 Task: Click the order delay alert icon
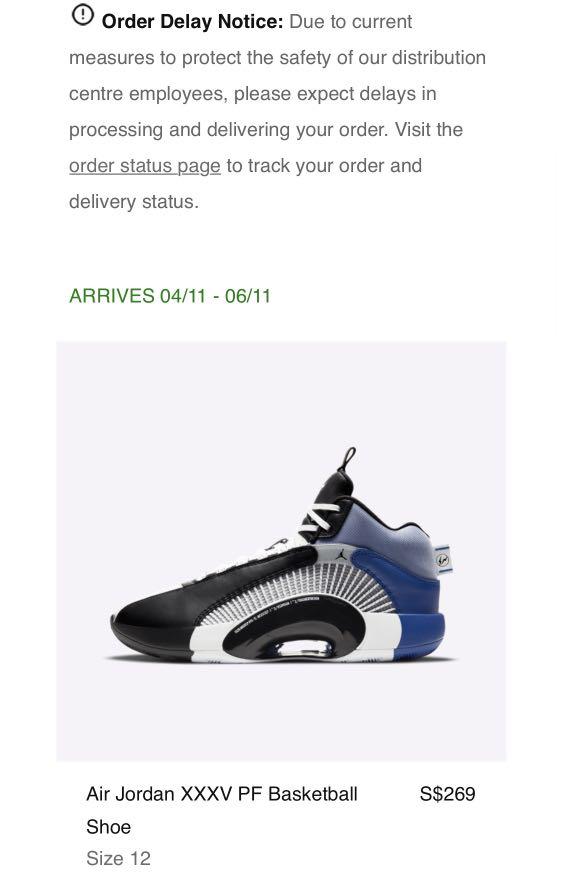coord(82,15)
